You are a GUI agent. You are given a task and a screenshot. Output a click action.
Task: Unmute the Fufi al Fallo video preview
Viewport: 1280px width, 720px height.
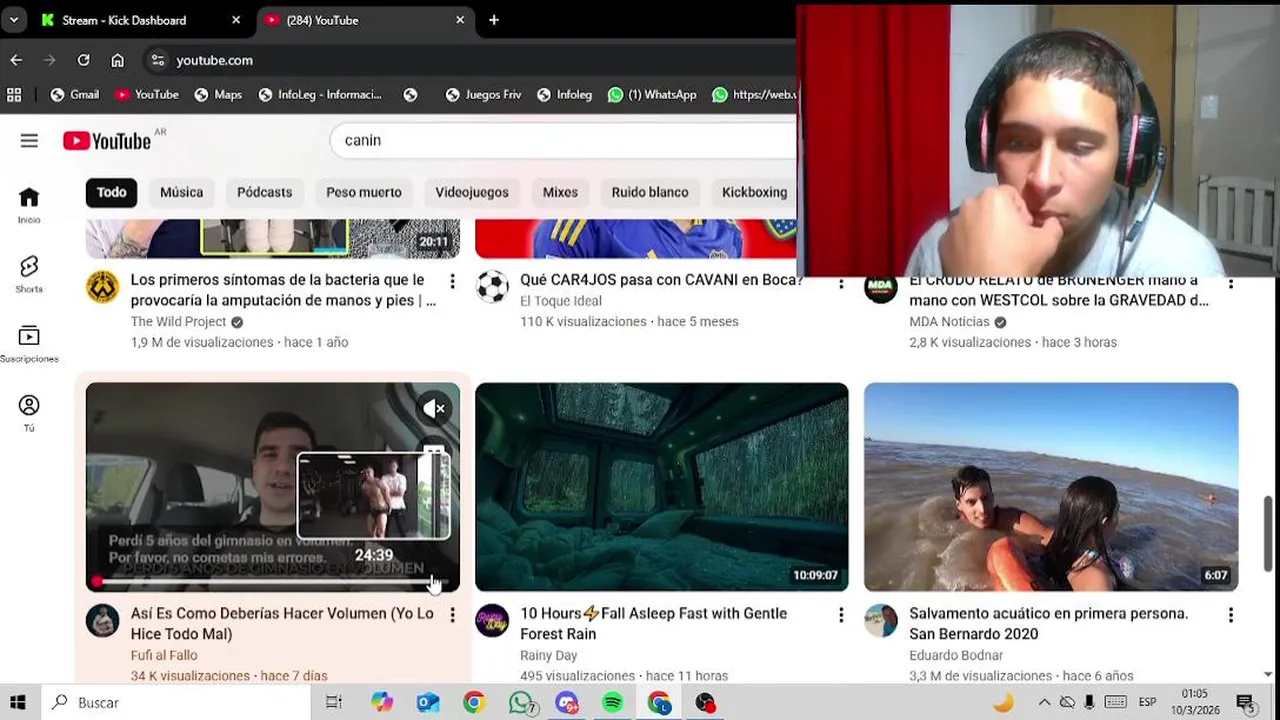pyautogui.click(x=434, y=408)
